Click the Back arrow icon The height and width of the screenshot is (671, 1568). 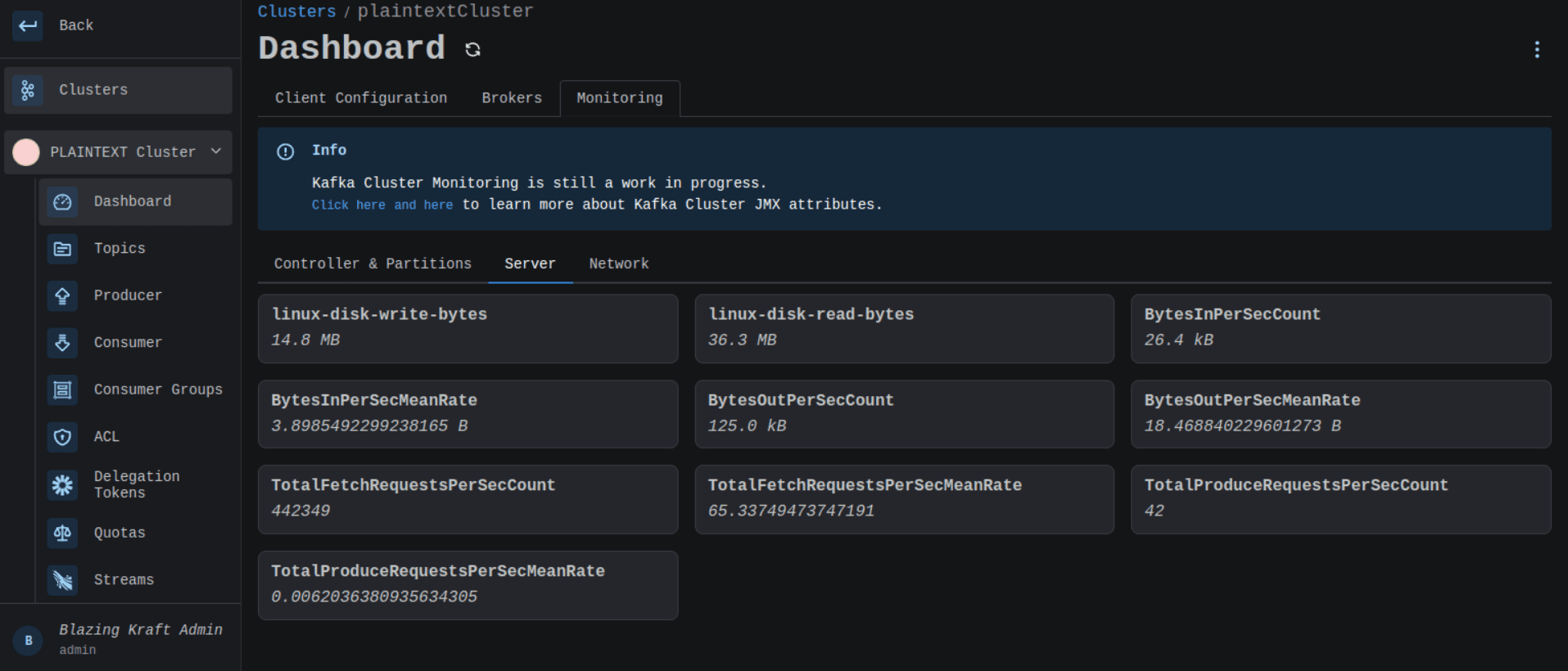28,25
